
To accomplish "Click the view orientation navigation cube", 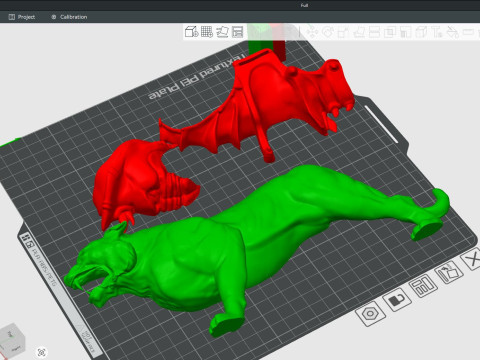I will coord(13,340).
